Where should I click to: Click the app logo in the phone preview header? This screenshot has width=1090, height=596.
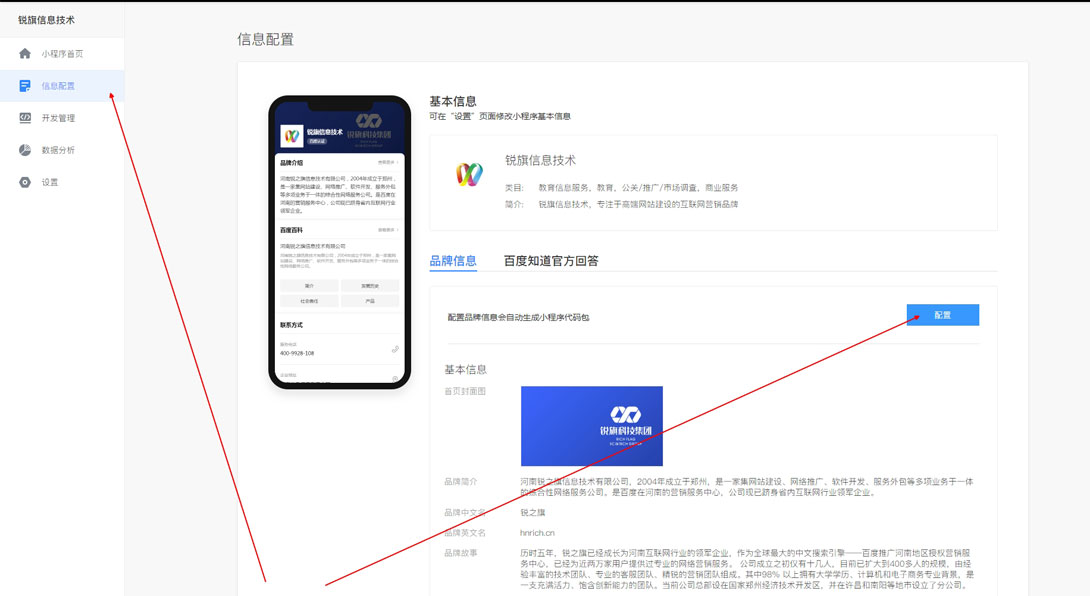click(291, 135)
